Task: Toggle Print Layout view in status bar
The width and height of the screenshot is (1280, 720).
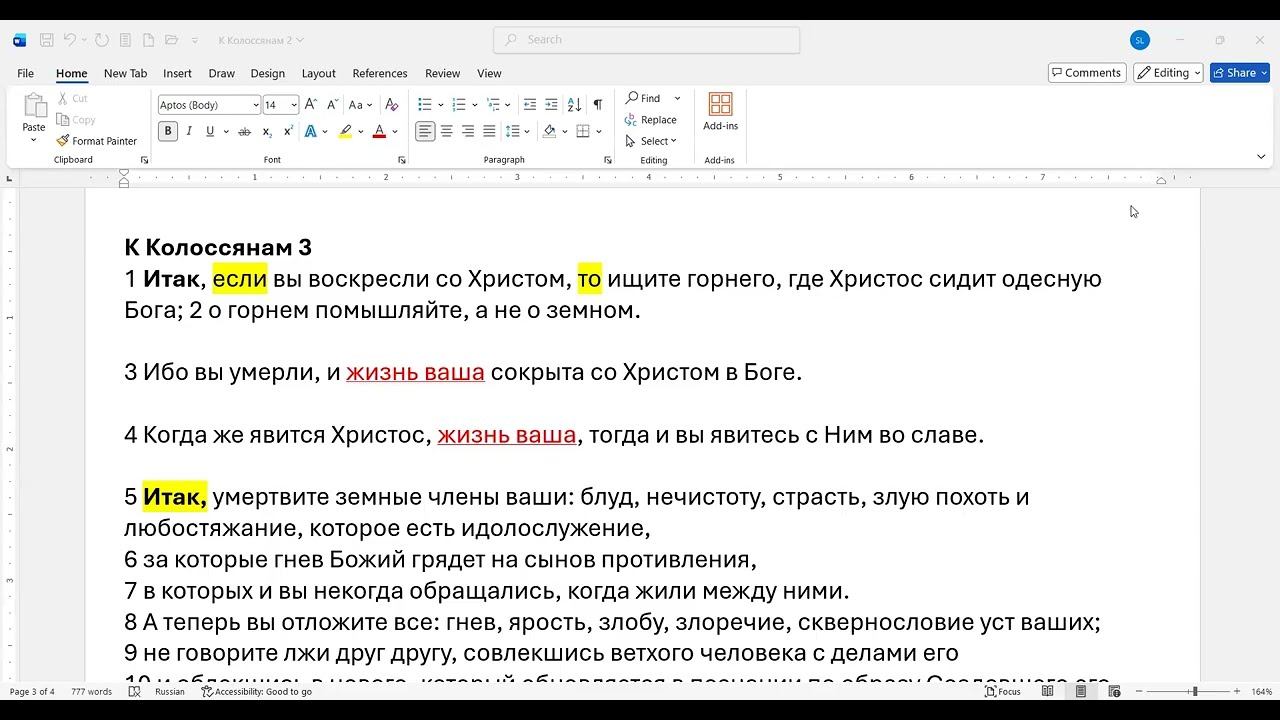Action: coord(1081,691)
